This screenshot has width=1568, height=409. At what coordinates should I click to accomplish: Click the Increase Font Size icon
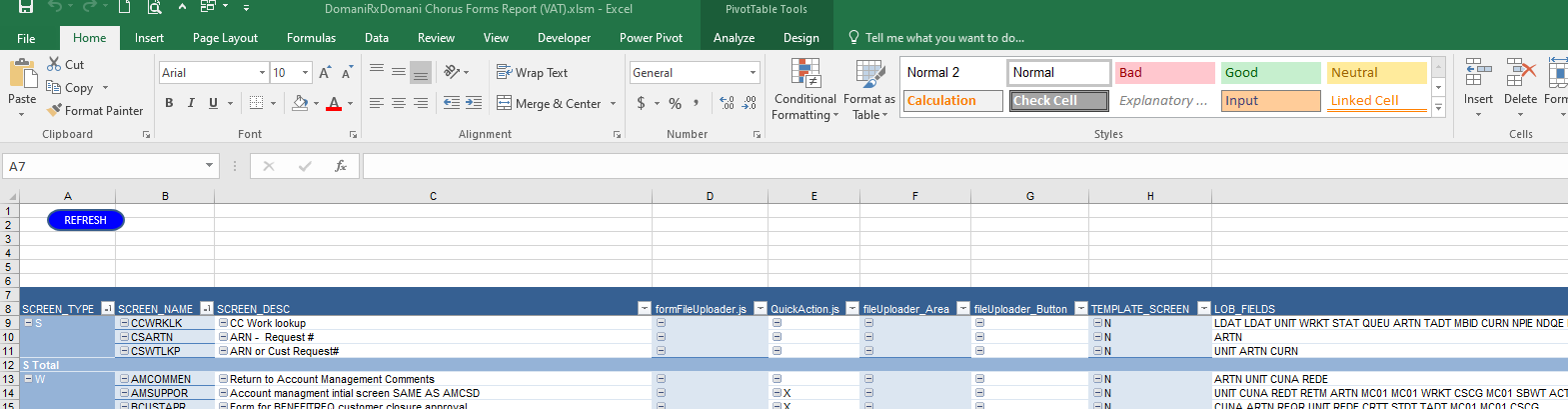pos(325,73)
